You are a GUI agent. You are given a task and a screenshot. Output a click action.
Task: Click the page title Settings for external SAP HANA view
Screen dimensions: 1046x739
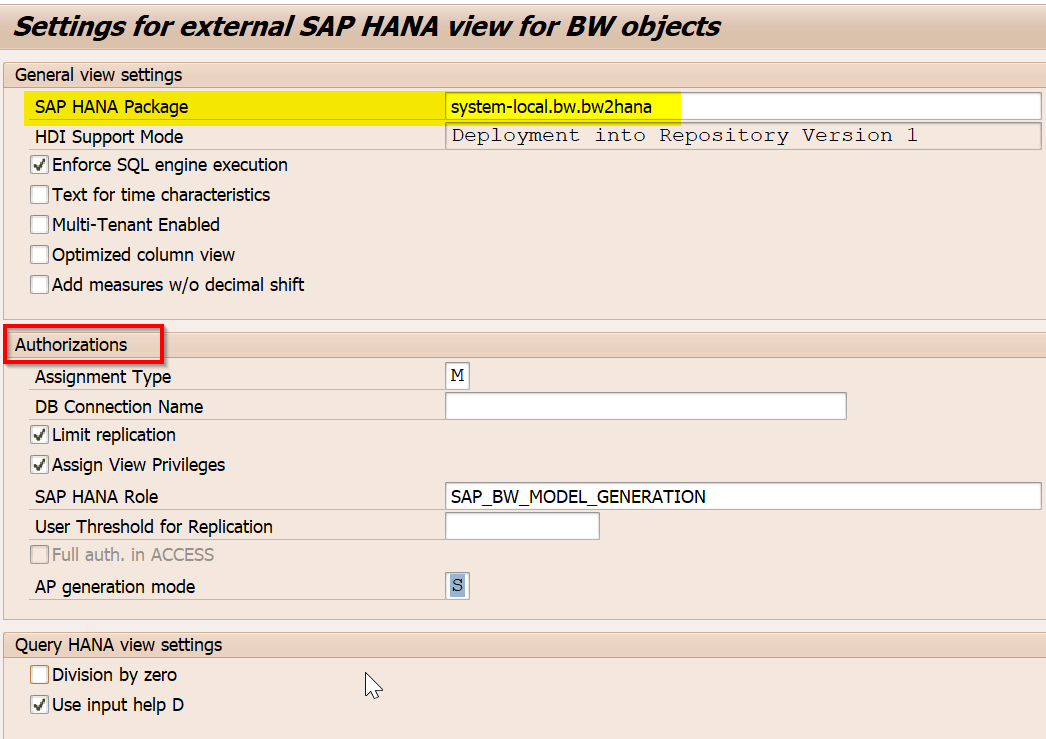click(x=367, y=27)
